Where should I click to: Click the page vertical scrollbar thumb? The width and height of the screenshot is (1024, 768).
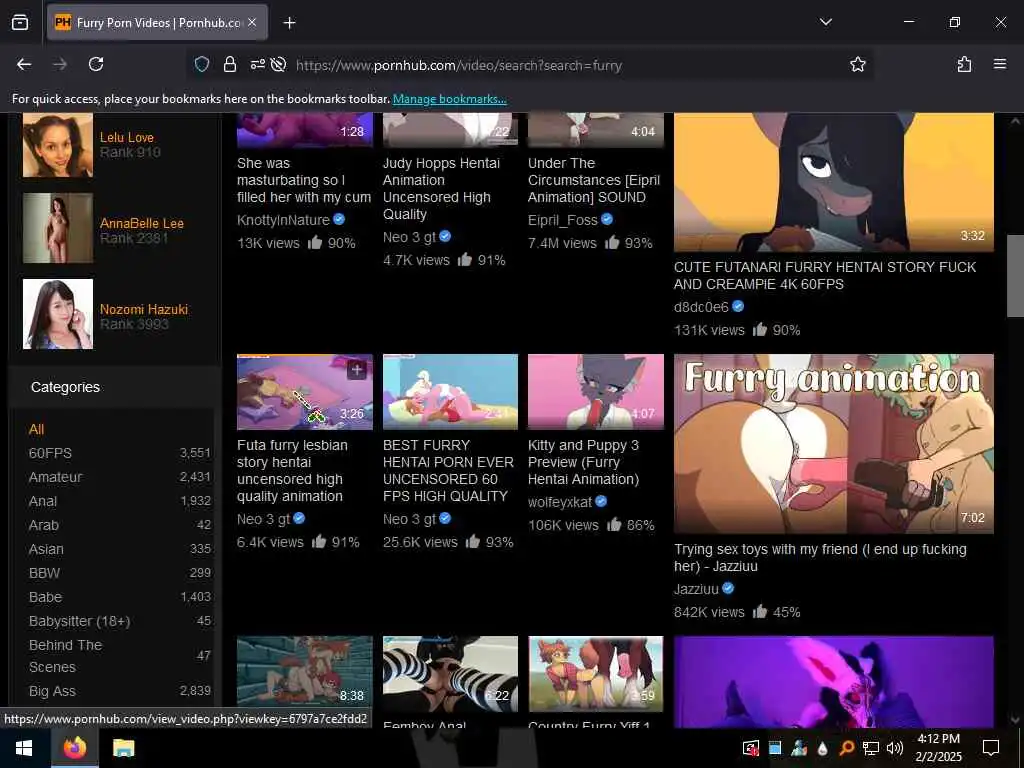pyautogui.click(x=1015, y=276)
